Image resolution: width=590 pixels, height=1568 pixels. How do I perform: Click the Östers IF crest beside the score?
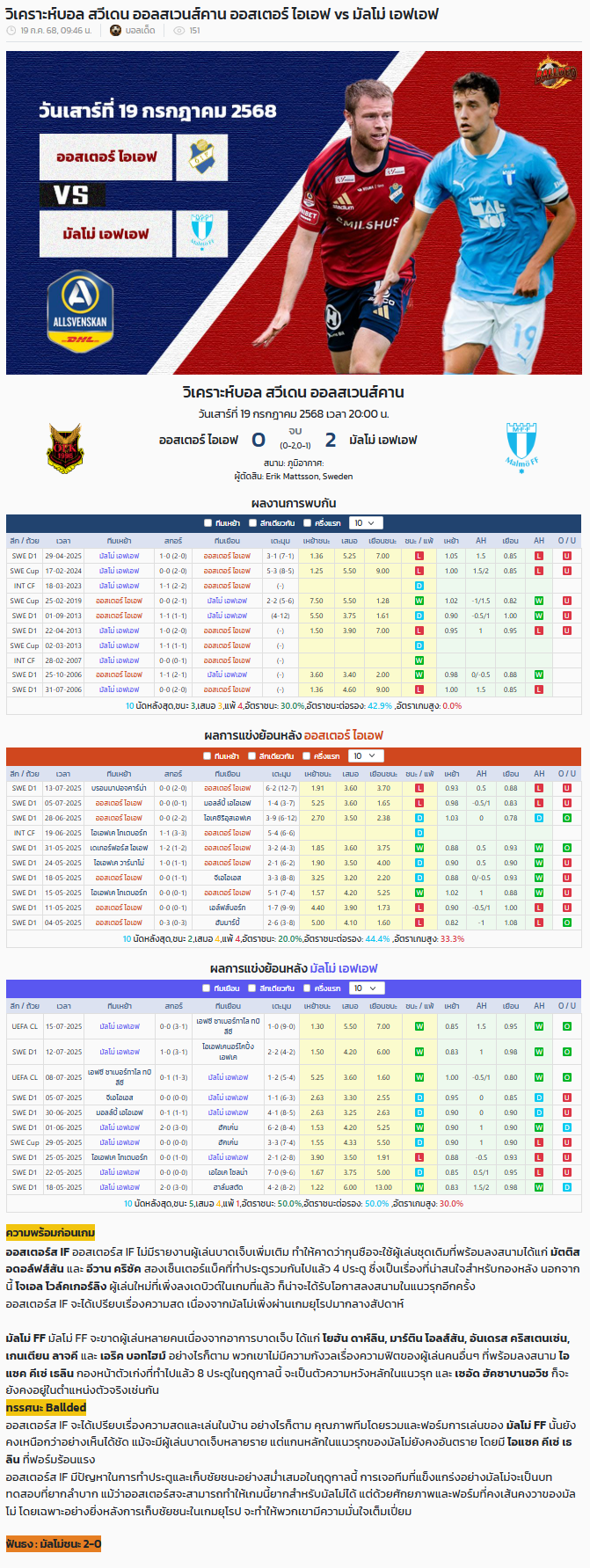(x=65, y=448)
